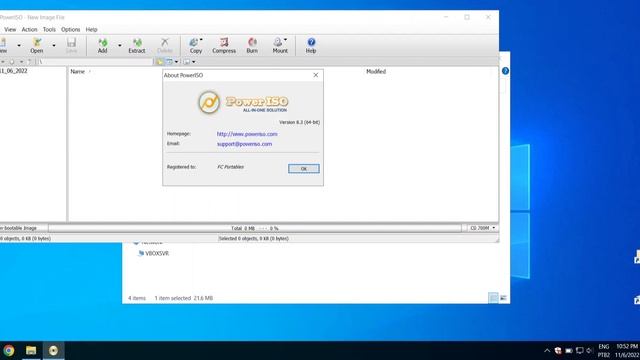Expand the Mount button's dropdown arrow
Viewport: 640px width, 360px height.
(x=285, y=40)
